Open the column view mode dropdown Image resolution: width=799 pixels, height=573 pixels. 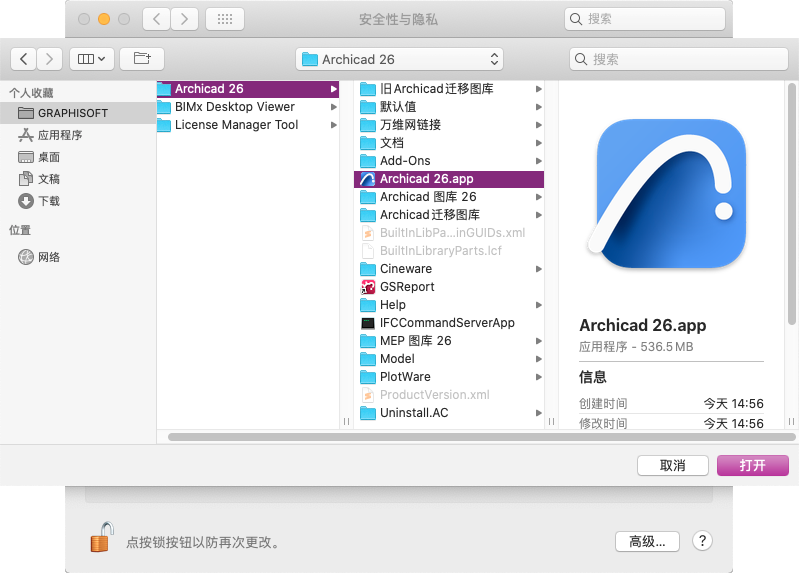point(92,59)
